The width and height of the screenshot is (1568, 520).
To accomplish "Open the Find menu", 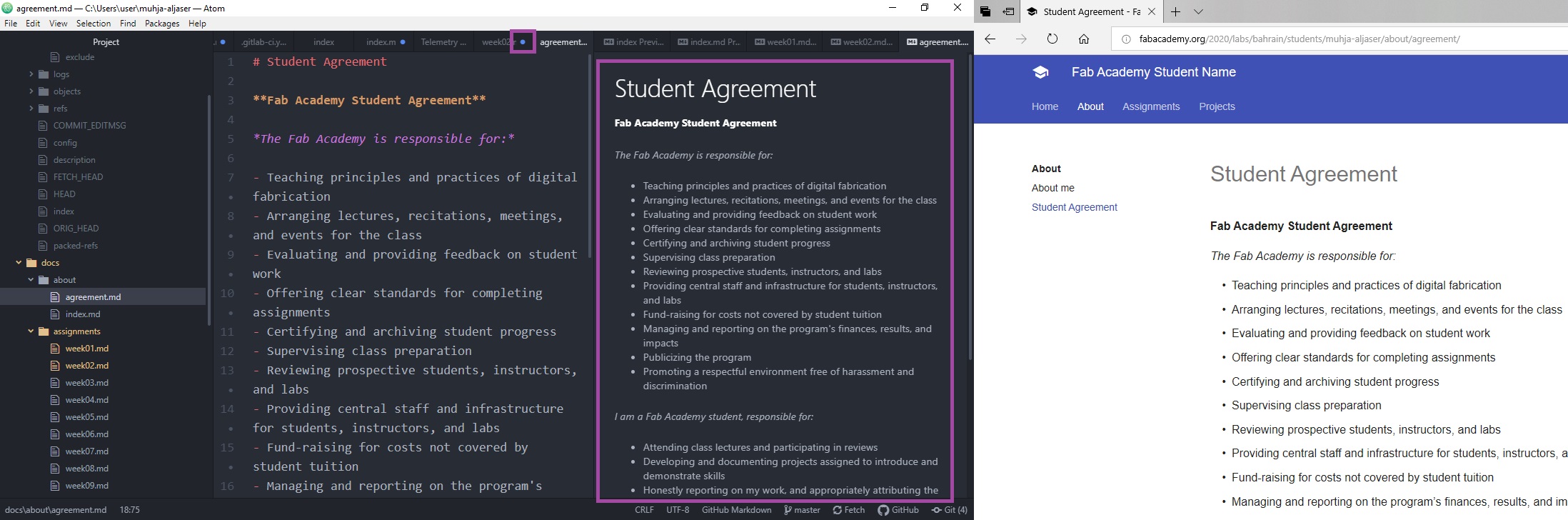I will coord(128,24).
